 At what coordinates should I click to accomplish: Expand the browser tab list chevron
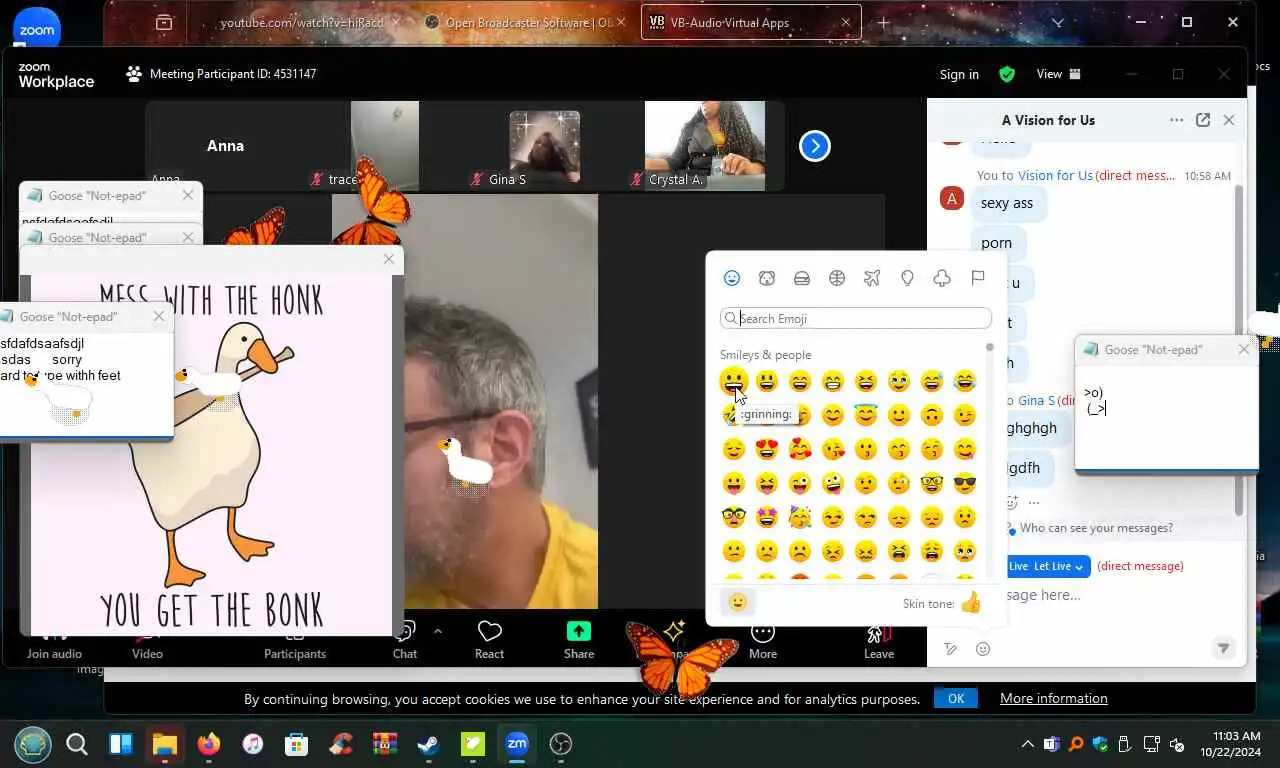pyautogui.click(x=1058, y=22)
